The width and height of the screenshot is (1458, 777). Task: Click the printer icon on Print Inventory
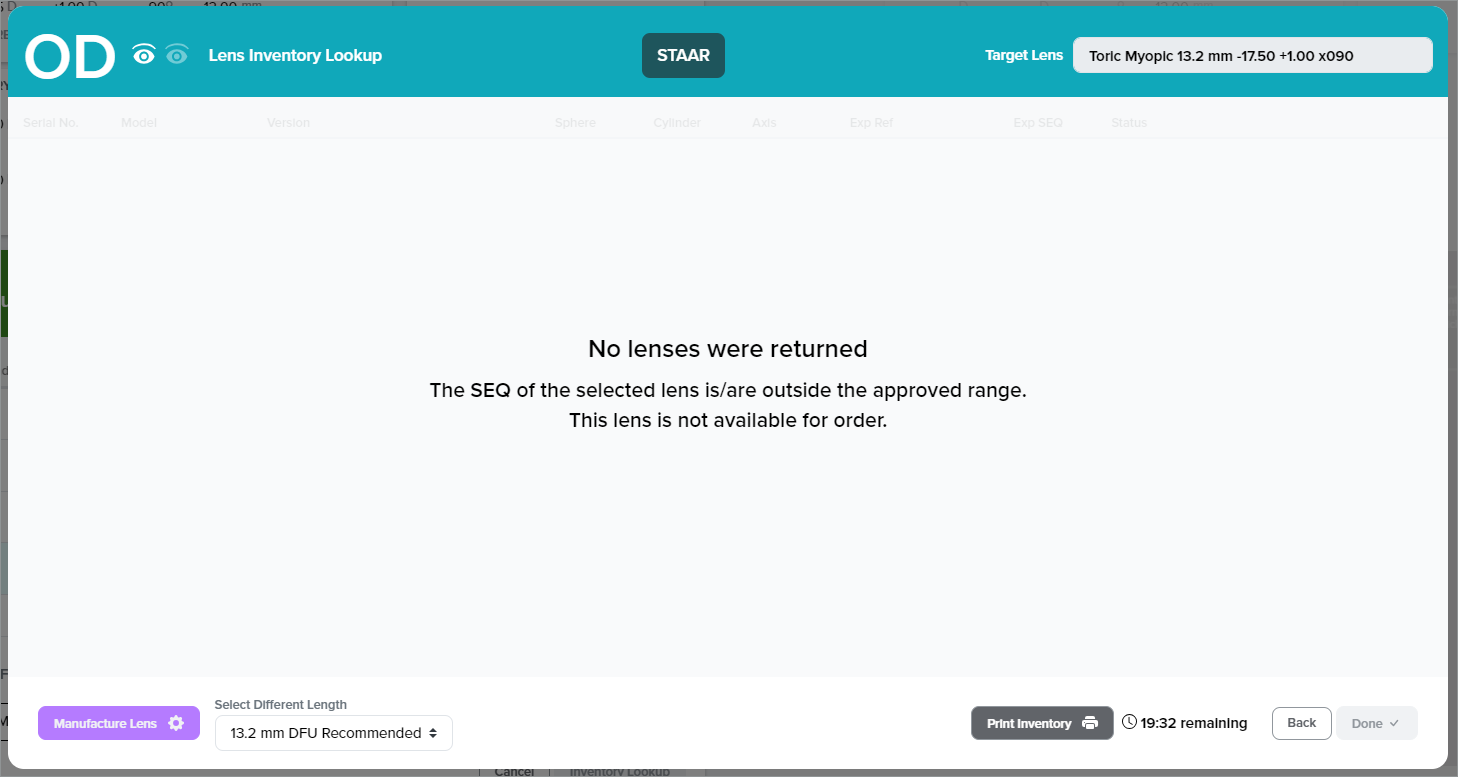(x=1090, y=723)
